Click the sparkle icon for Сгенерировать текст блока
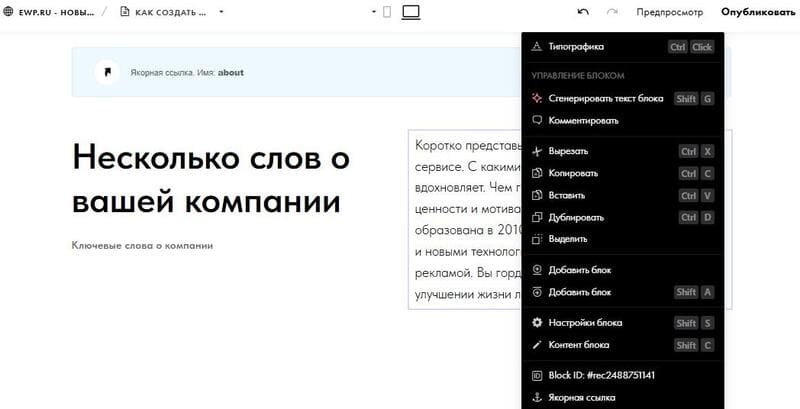 tap(537, 98)
